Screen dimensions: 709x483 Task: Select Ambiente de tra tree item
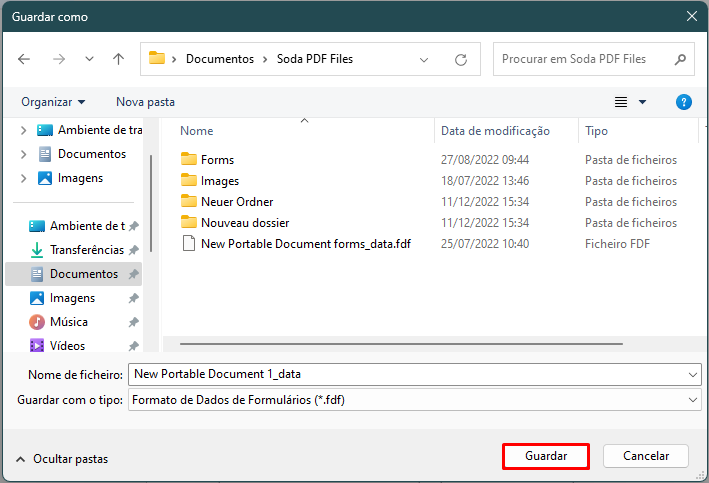90,130
